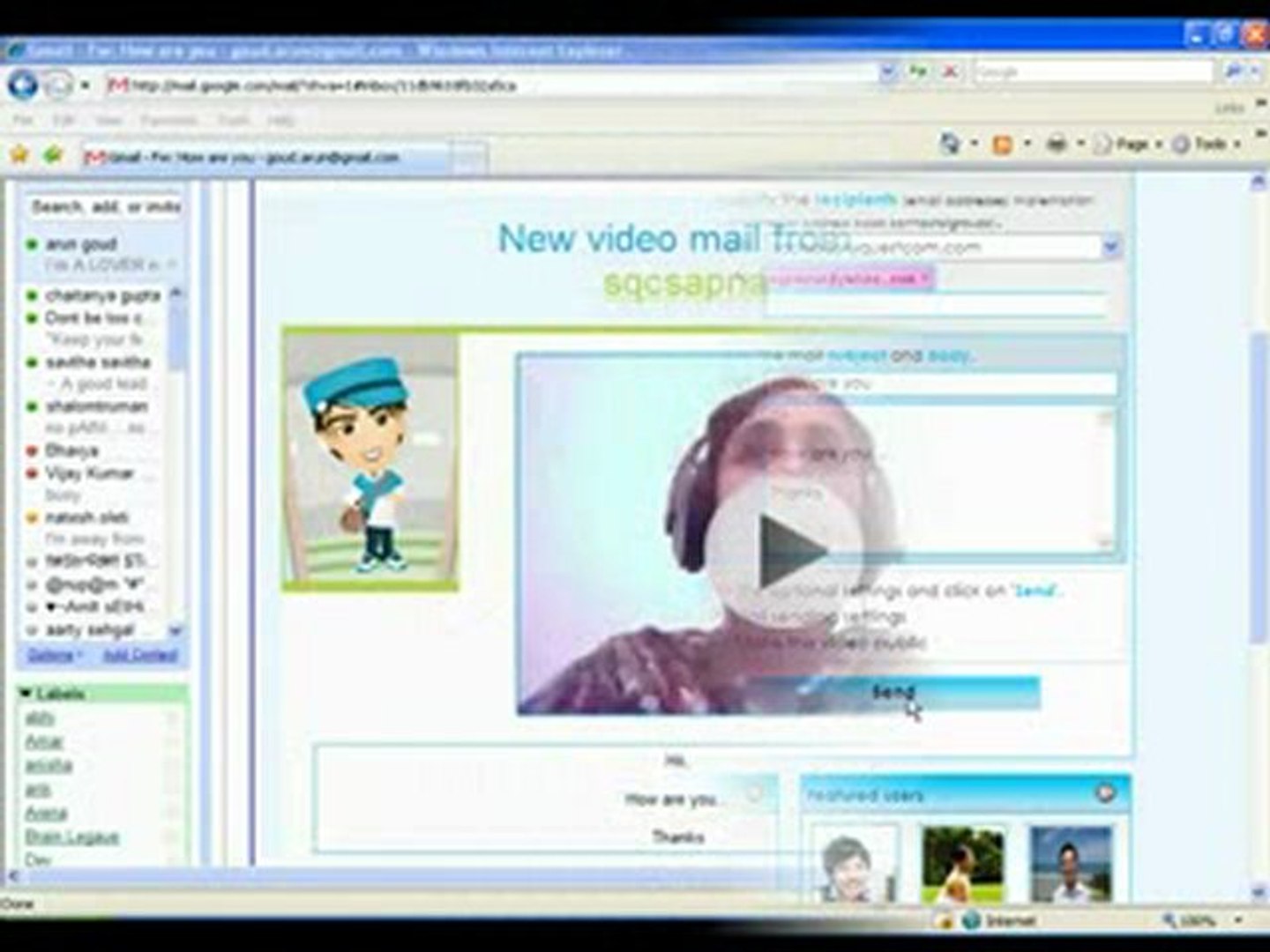Viewport: 1270px width, 952px height.
Task: Select the Gmail browser tab
Action: coord(265,158)
